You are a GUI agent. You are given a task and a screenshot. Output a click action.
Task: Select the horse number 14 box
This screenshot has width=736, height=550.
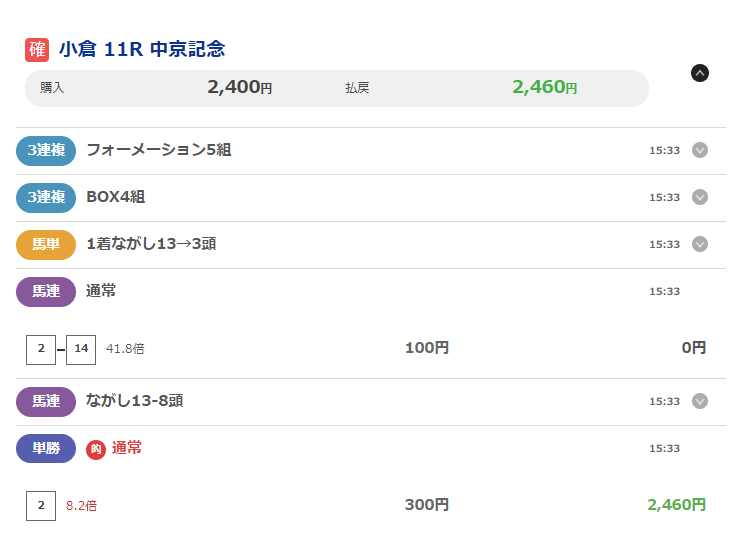(81, 348)
